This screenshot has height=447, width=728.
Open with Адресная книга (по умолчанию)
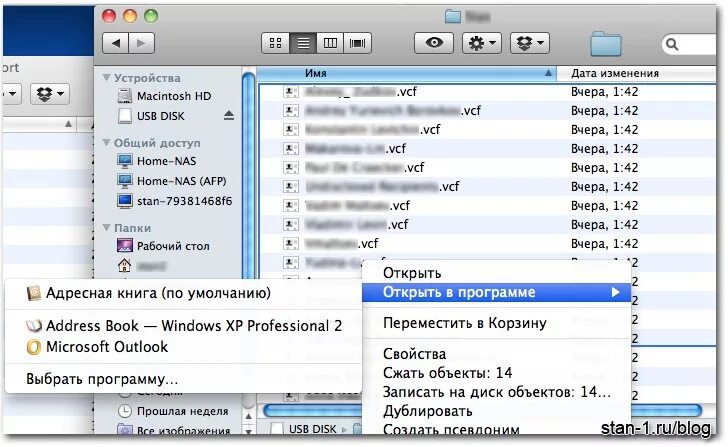[x=183, y=293]
